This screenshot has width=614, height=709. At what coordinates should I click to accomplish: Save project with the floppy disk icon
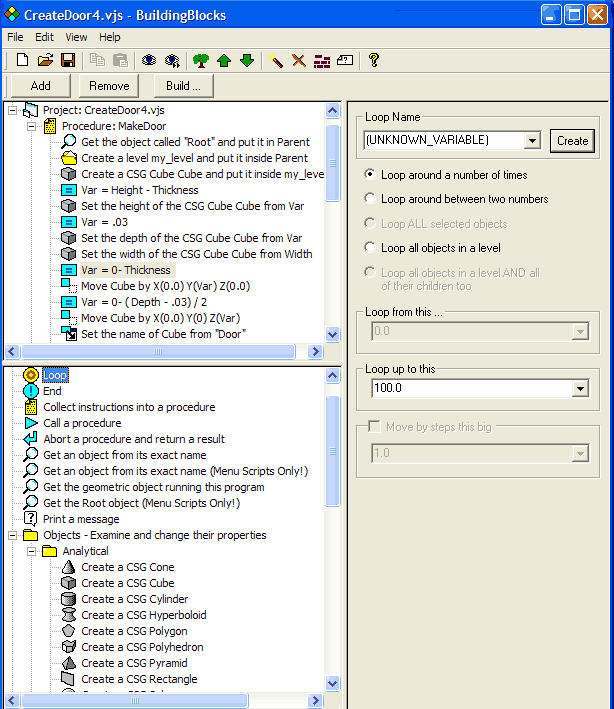[x=68, y=61]
